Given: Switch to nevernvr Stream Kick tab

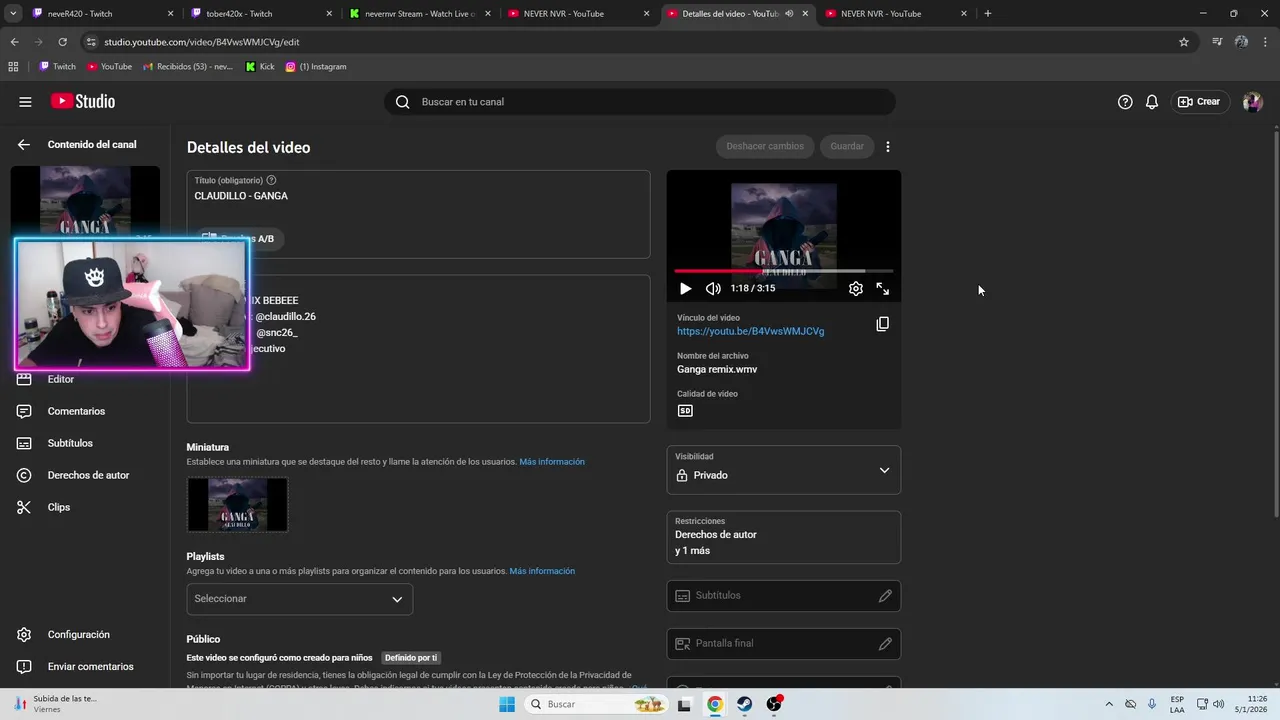Looking at the screenshot, I should (x=419, y=14).
